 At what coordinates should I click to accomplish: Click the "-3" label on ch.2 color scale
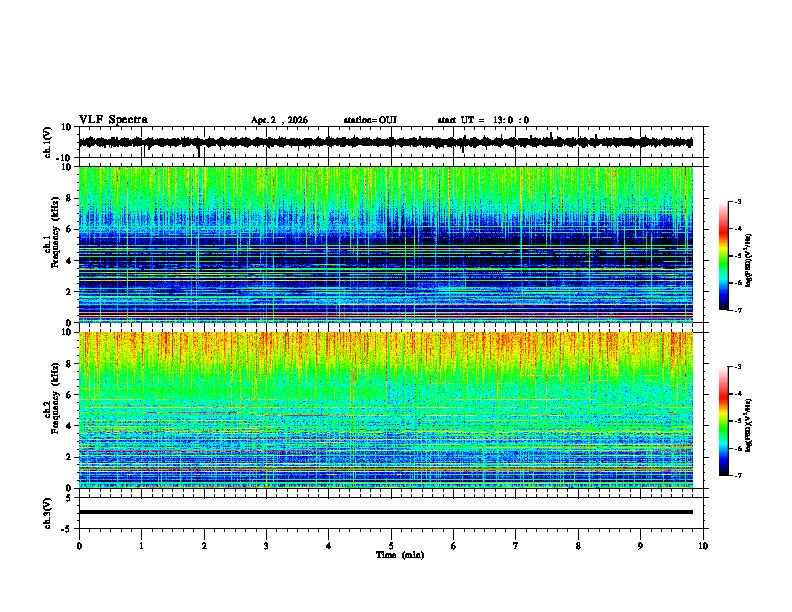[737, 367]
